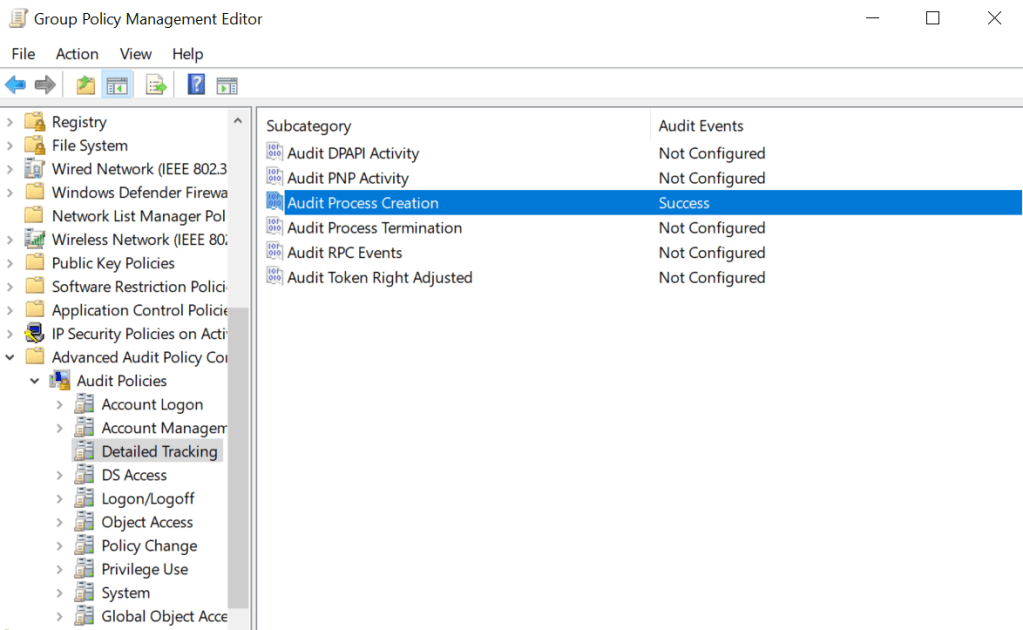This screenshot has width=1023, height=630.
Task: Collapse Advanced Audit Policy Configuration node
Action: tap(10, 358)
